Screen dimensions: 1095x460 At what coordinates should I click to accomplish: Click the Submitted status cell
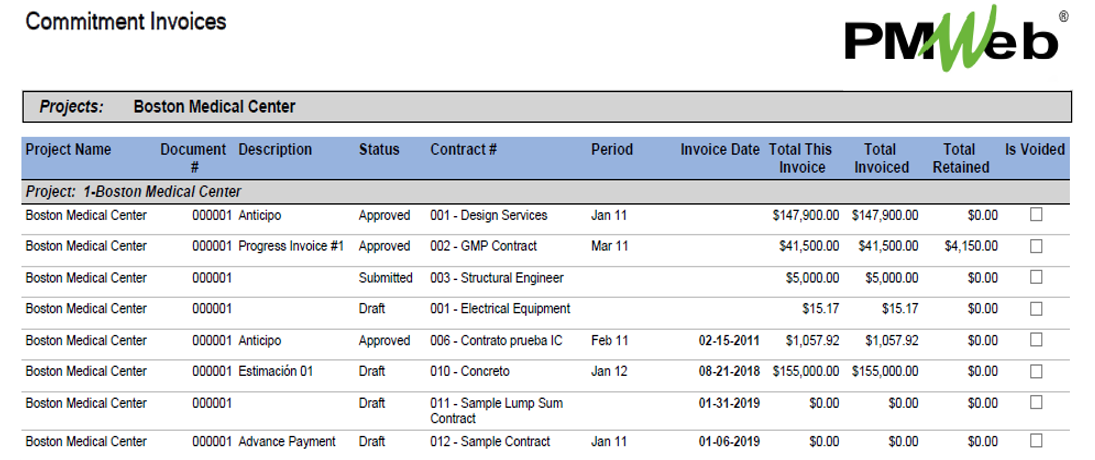pos(385,278)
